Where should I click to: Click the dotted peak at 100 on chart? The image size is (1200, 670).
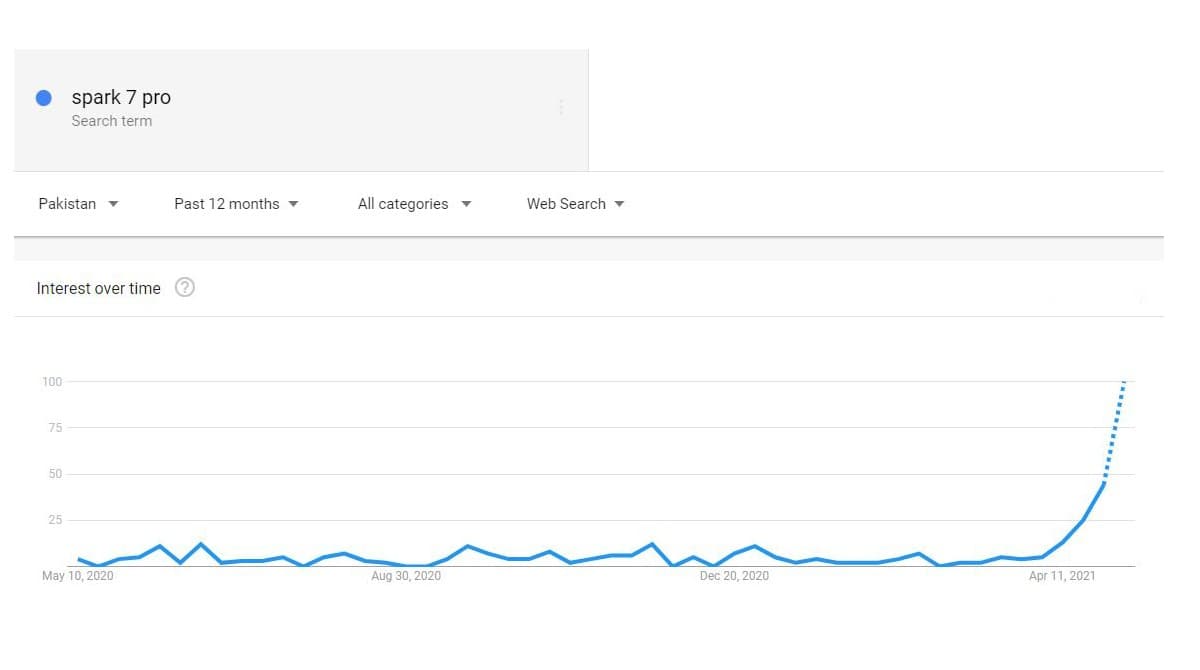point(1124,382)
